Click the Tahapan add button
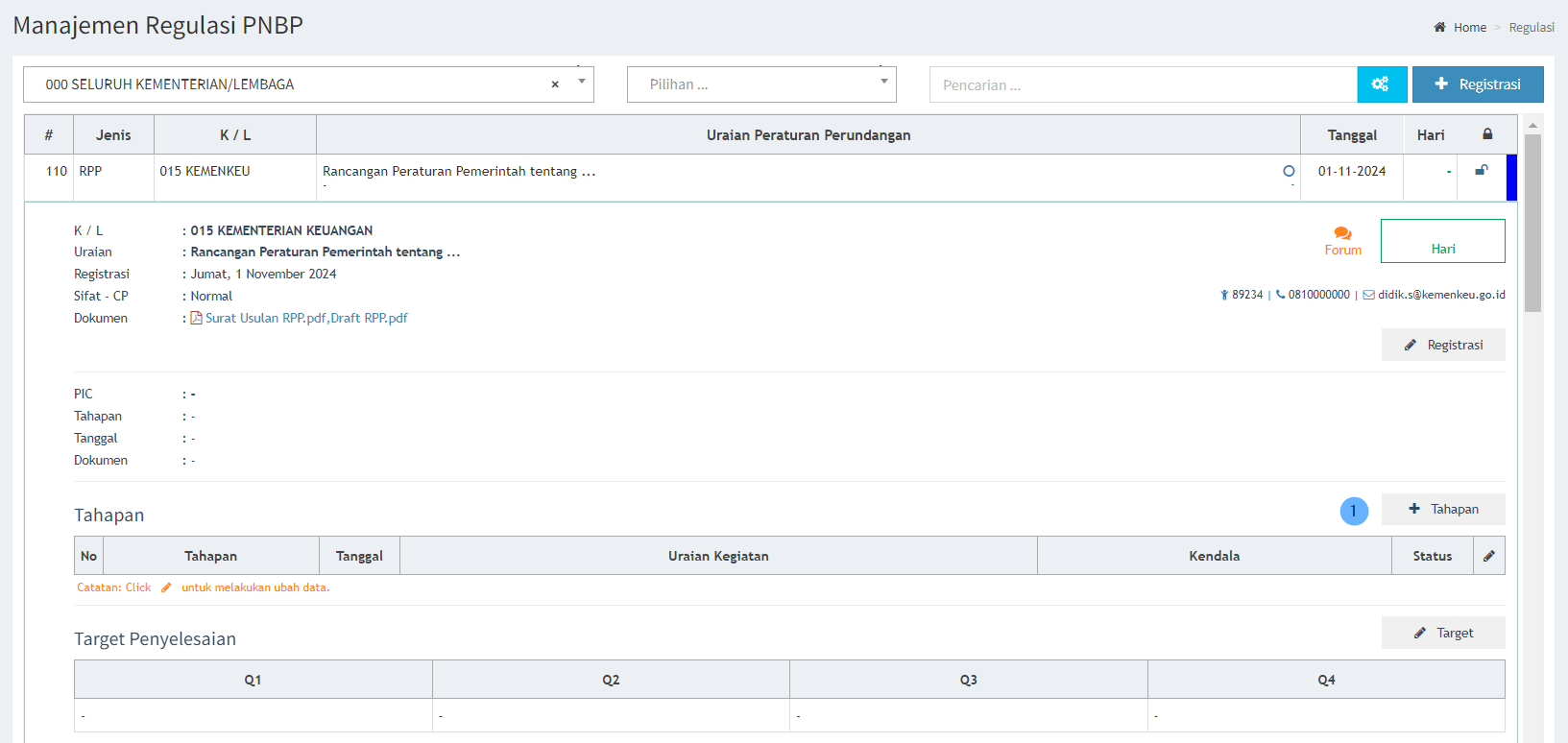1568x743 pixels. pos(1442,509)
